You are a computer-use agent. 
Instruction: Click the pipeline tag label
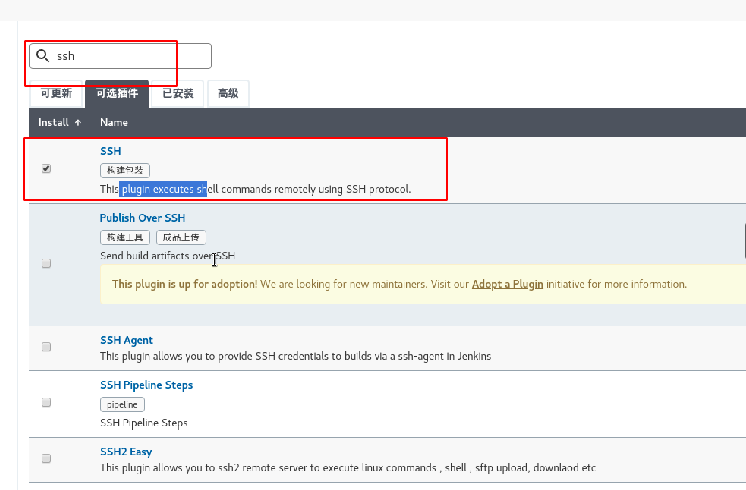coord(122,404)
